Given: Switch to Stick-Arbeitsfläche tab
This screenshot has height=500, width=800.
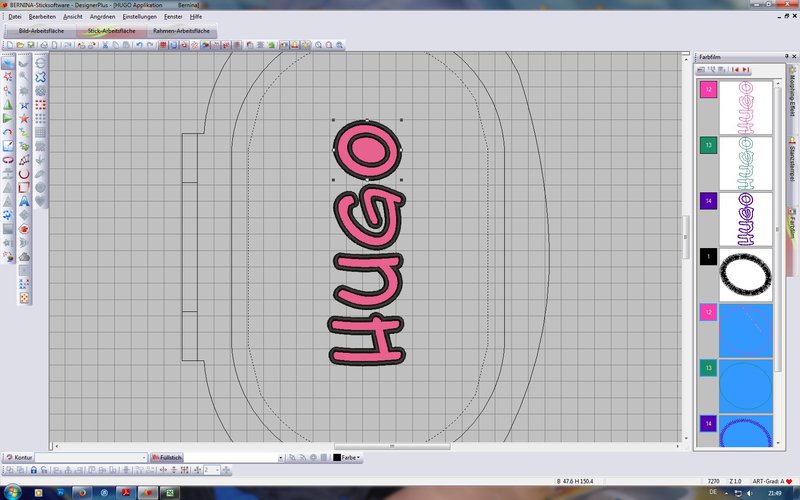Looking at the screenshot, I should coord(111,31).
